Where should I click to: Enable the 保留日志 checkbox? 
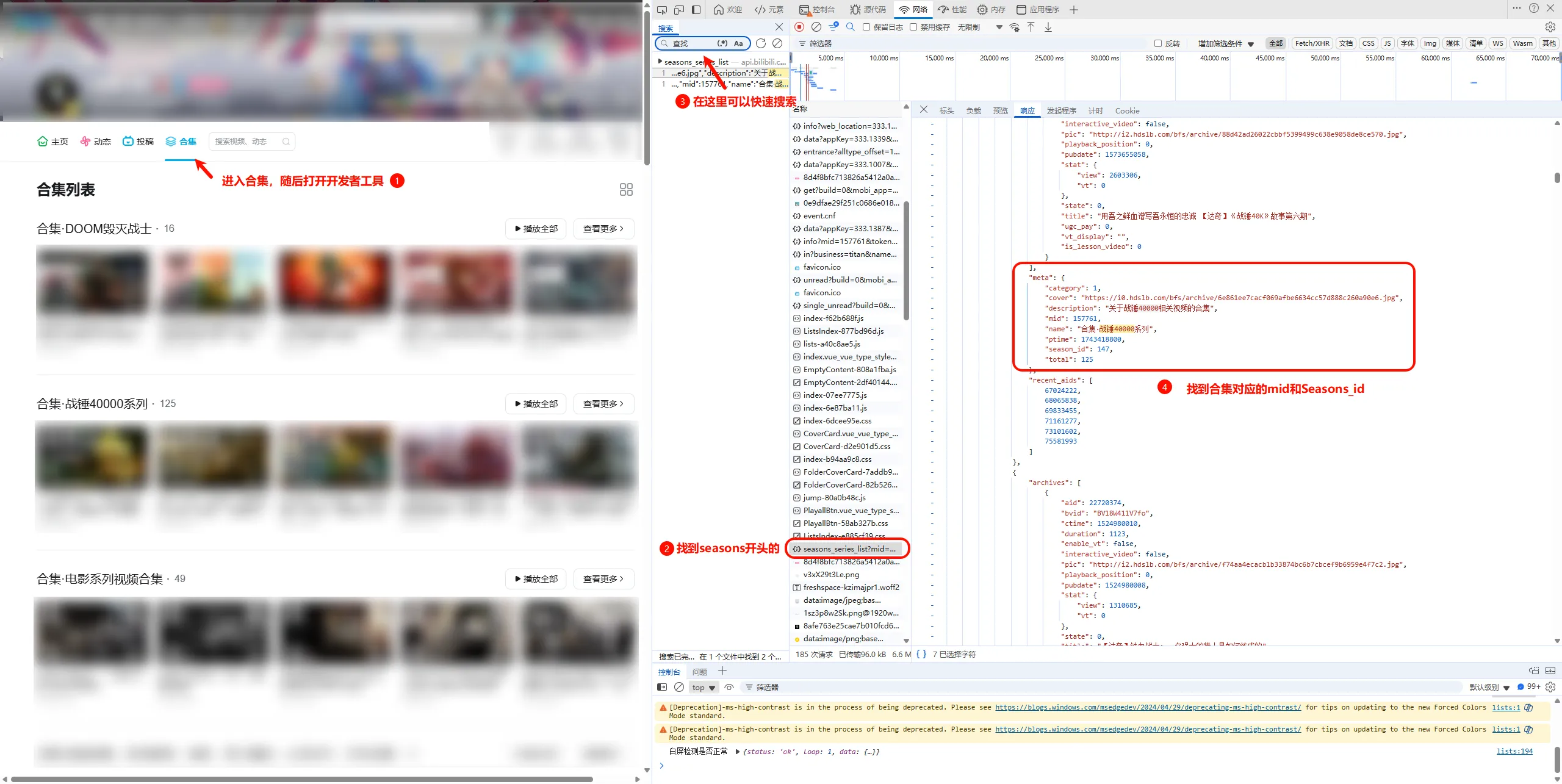click(x=866, y=27)
